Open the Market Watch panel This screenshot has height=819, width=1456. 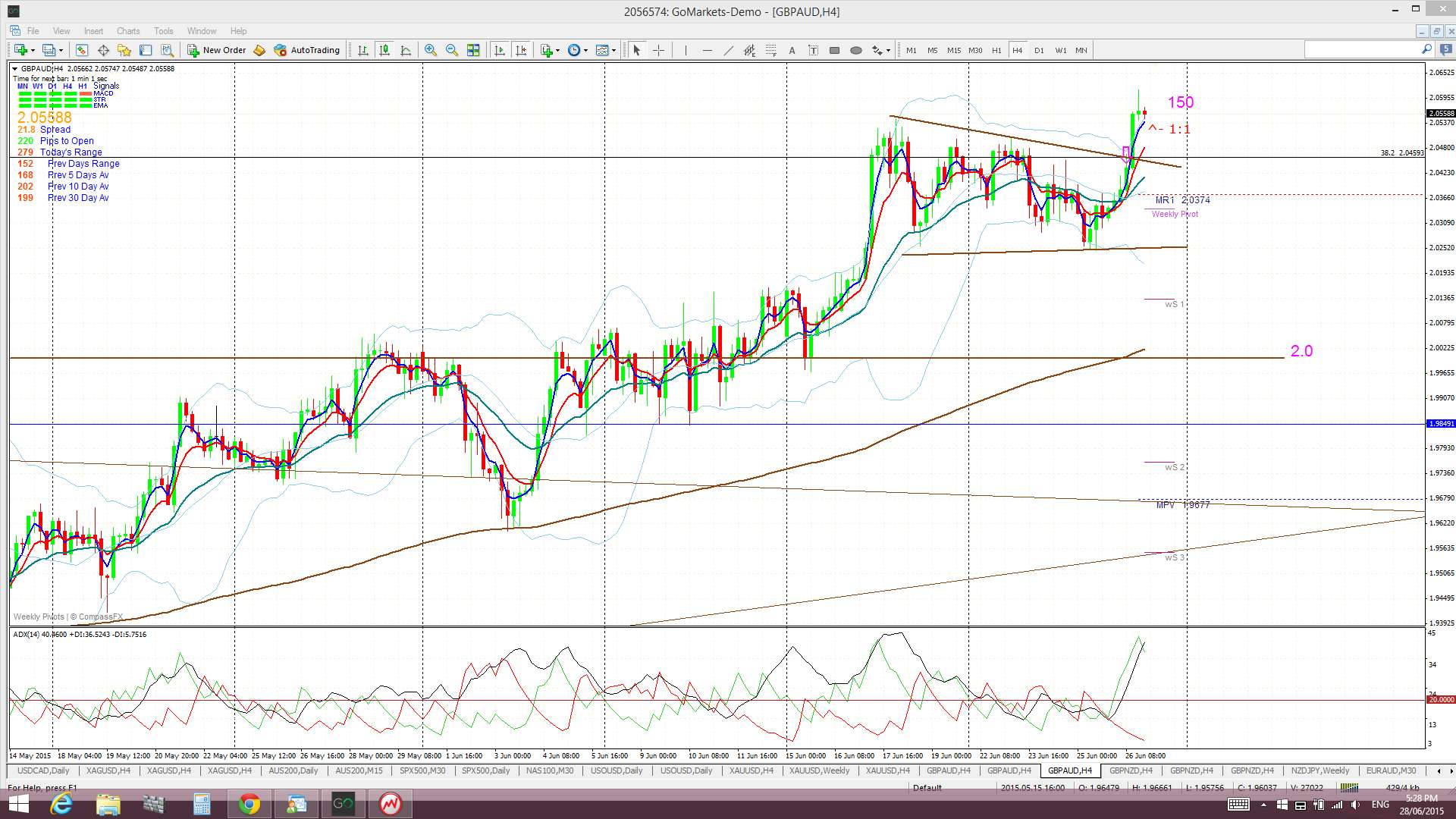pyautogui.click(x=81, y=50)
